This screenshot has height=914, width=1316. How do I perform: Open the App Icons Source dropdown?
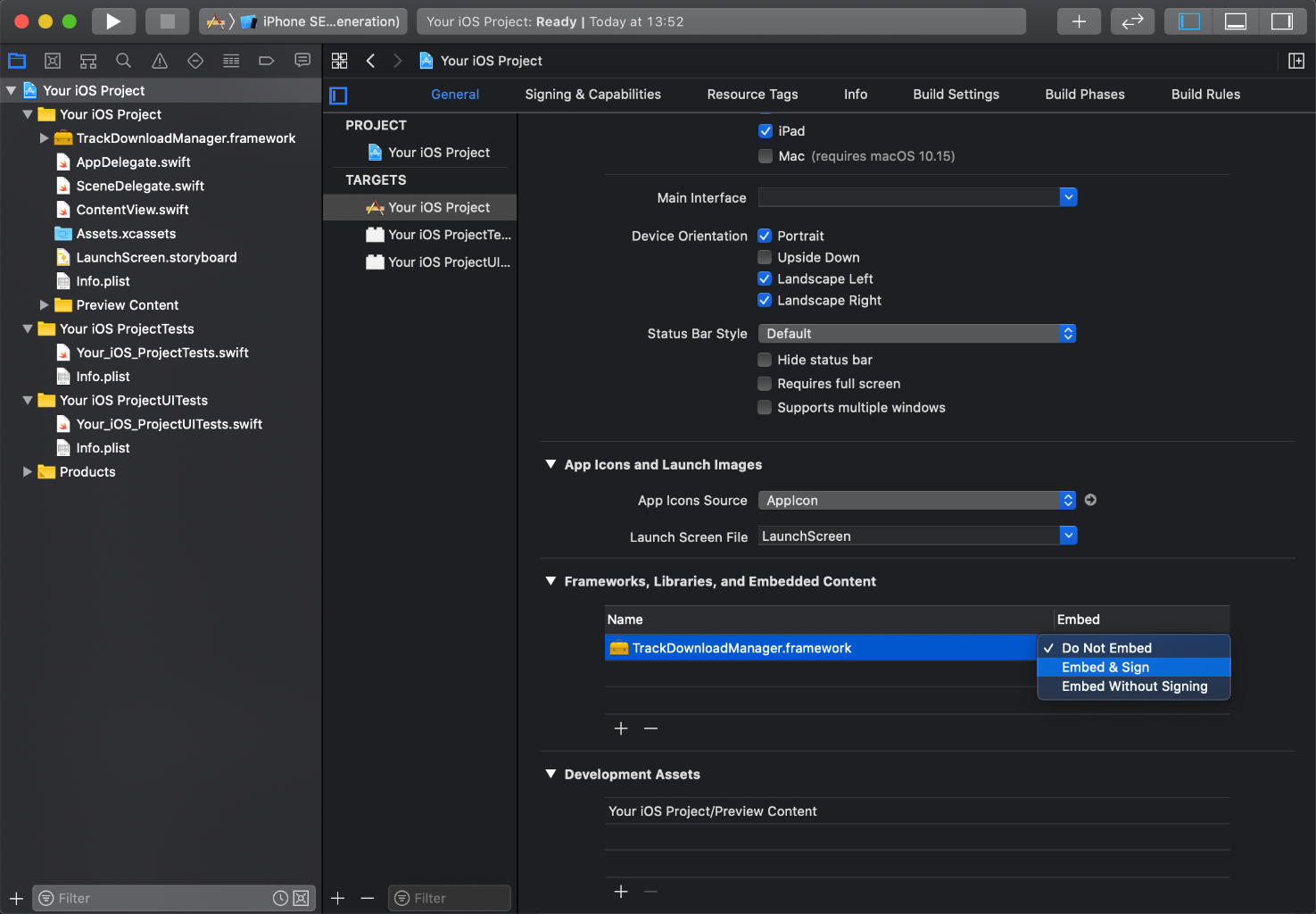pos(917,501)
